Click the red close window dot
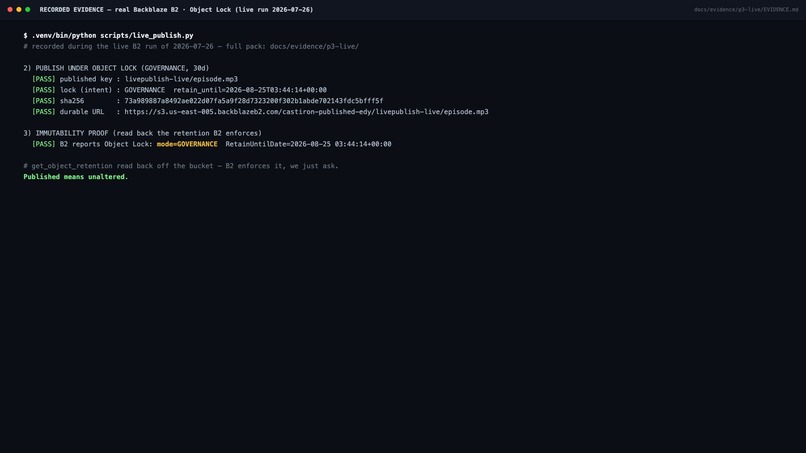The image size is (806, 453). pos(10,9)
